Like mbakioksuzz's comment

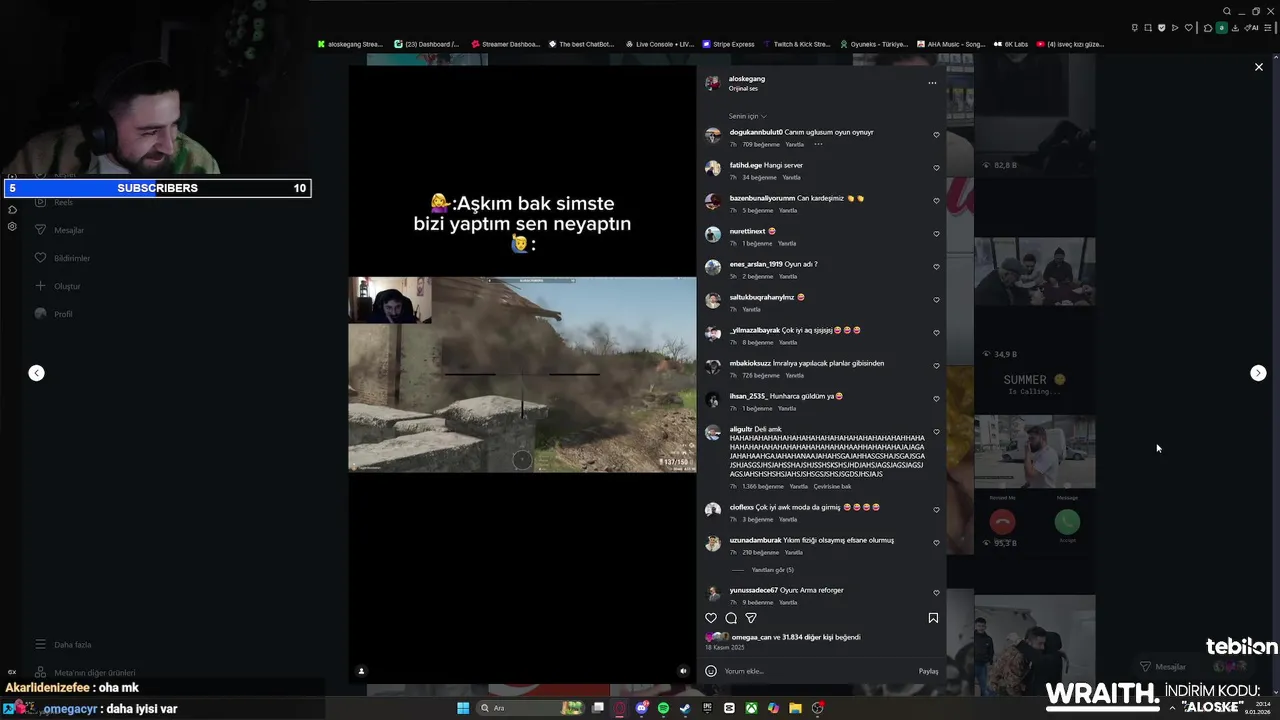click(x=936, y=366)
